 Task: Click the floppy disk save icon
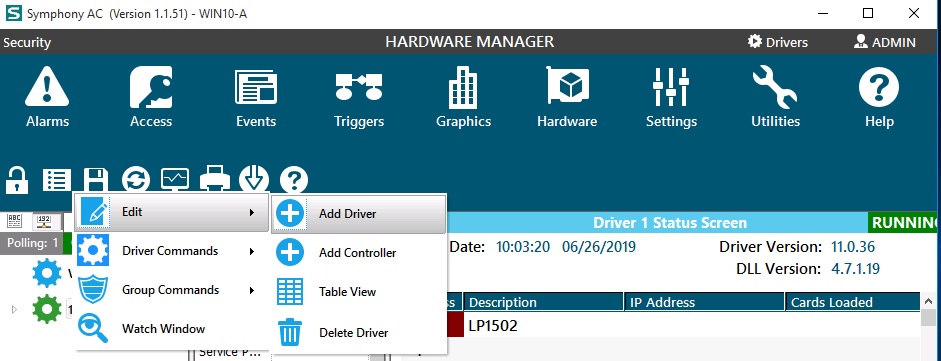95,179
